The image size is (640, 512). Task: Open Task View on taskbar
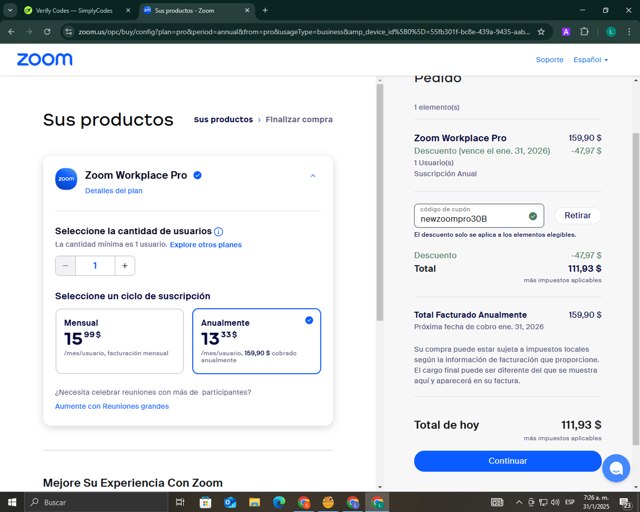click(180, 502)
